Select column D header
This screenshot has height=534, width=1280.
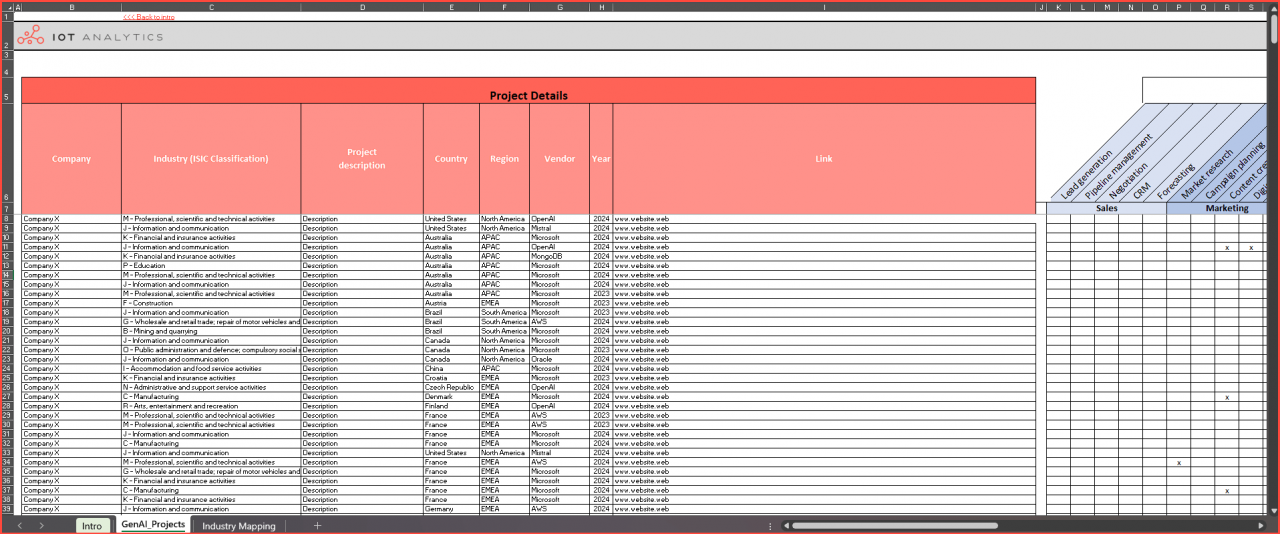pos(361,7)
